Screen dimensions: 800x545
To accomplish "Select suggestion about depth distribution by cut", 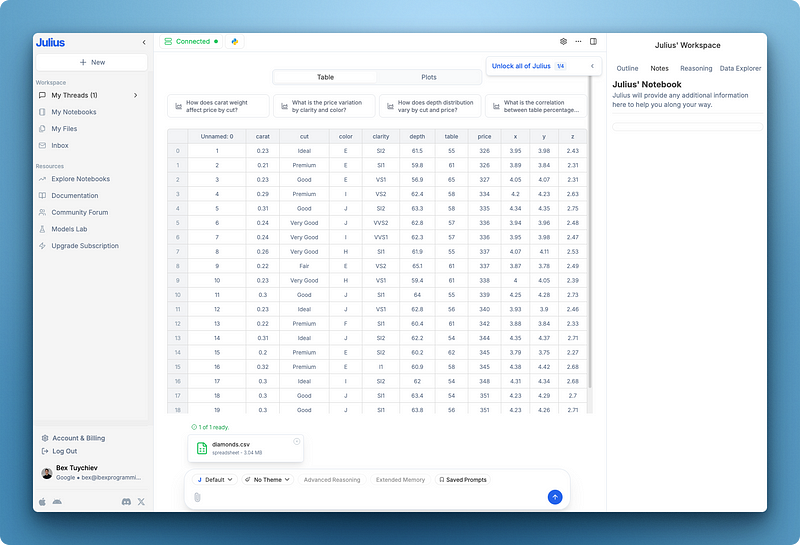I will [430, 106].
